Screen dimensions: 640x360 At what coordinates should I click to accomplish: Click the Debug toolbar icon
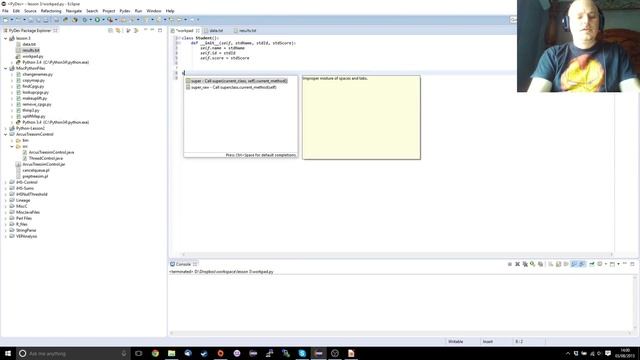click(x=84, y=20)
